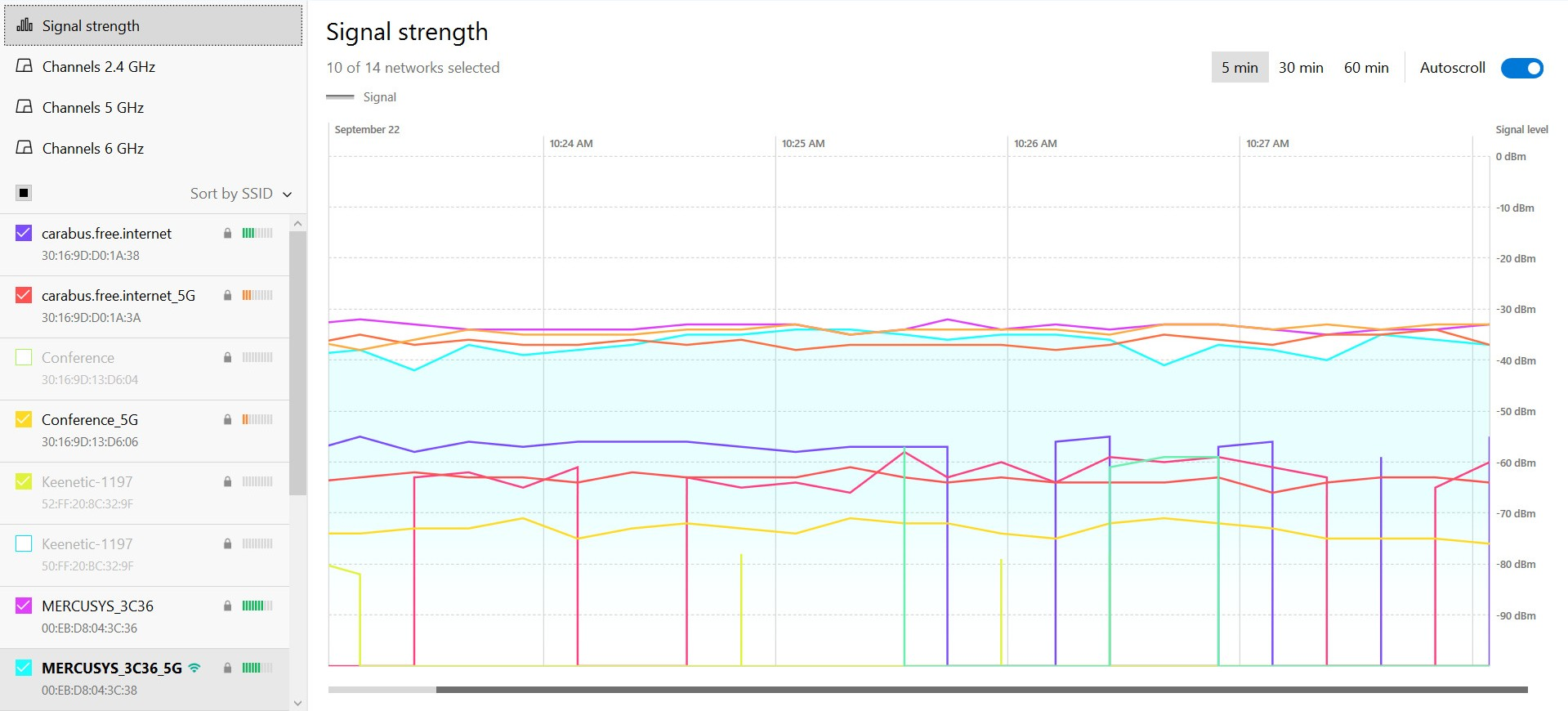
Task: Uncheck the carabus.free.internet_5G network checkbox
Action: (24, 295)
